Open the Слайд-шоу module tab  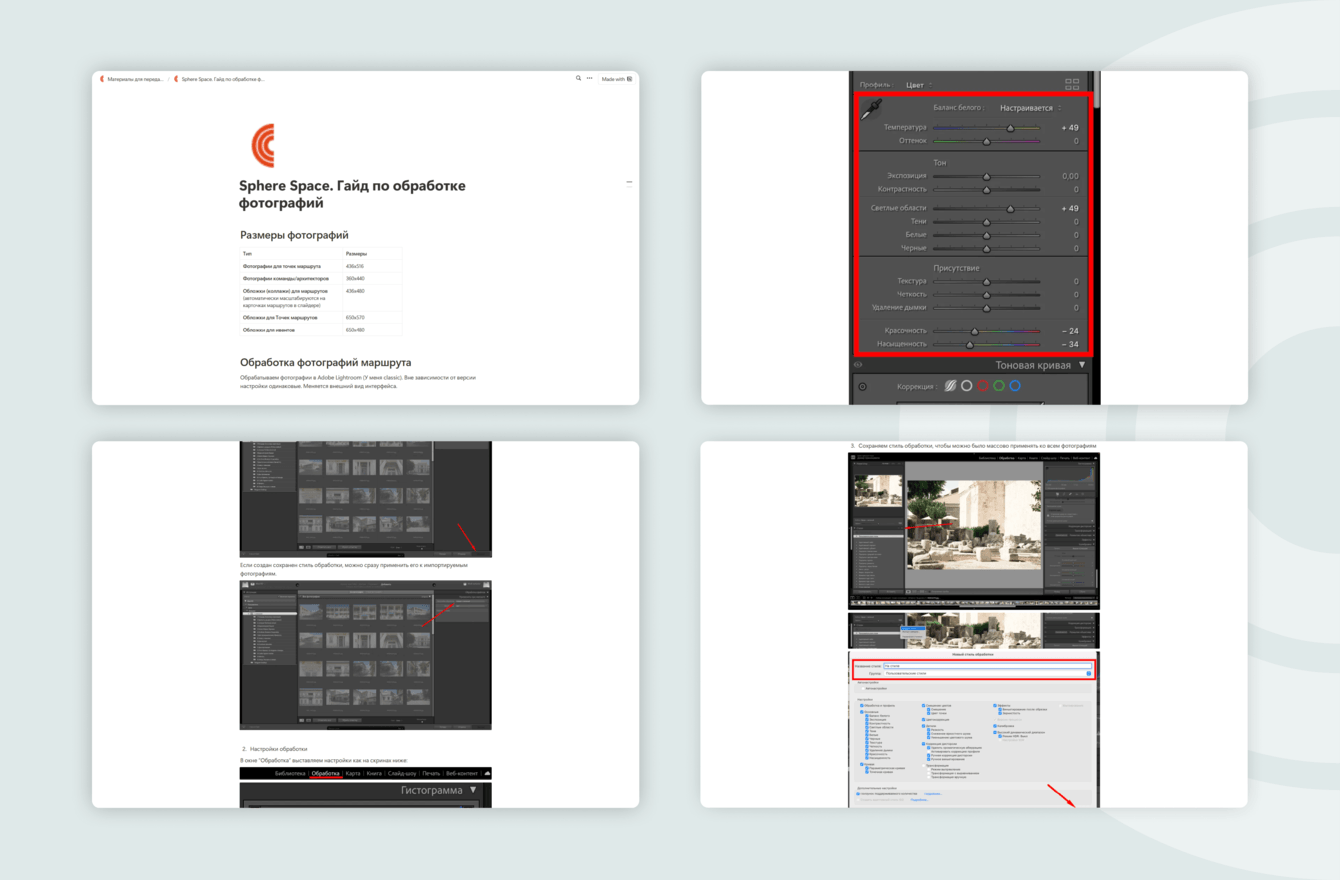(x=402, y=773)
